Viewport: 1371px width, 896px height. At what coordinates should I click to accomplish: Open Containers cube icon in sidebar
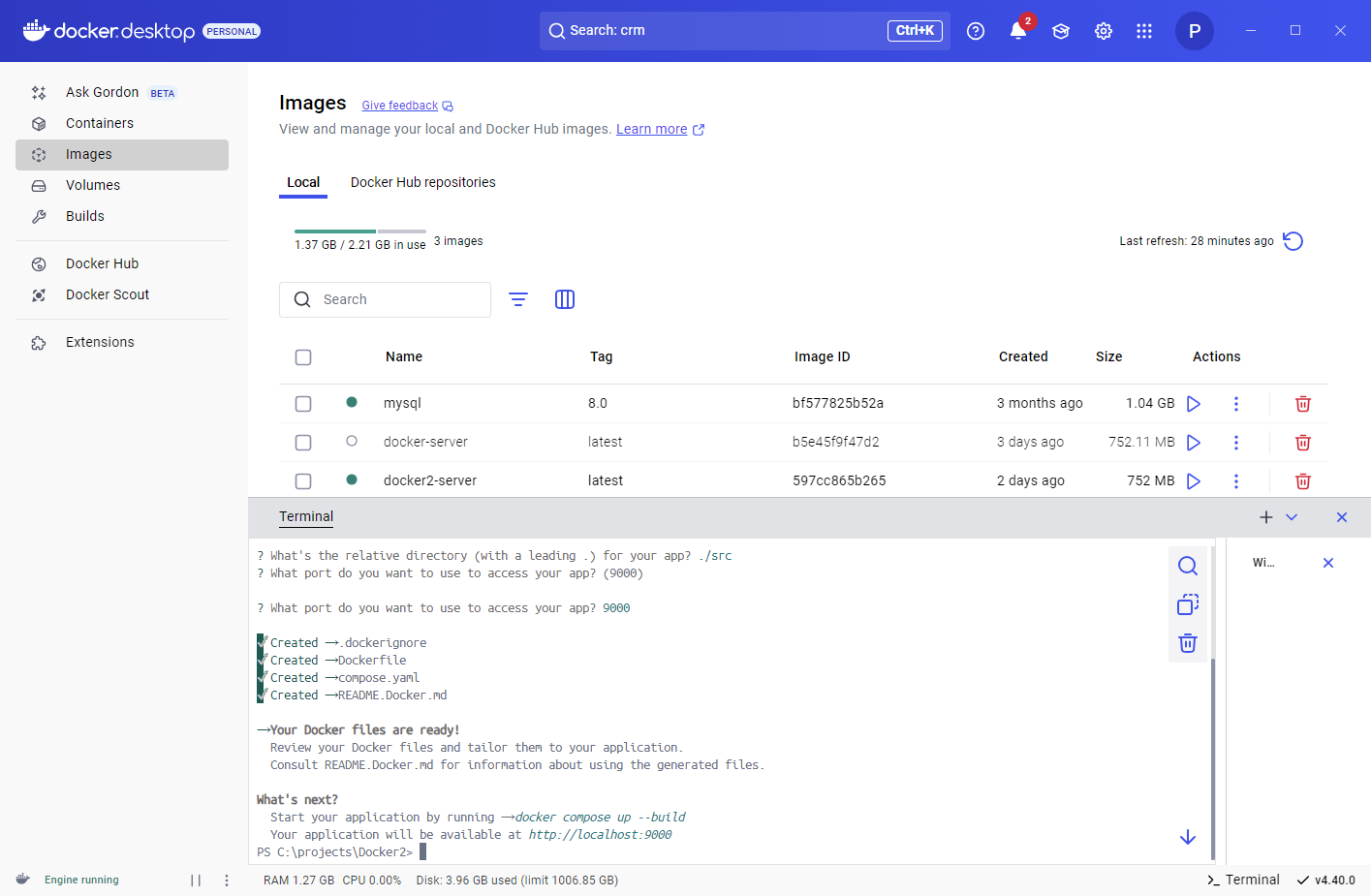tap(39, 124)
